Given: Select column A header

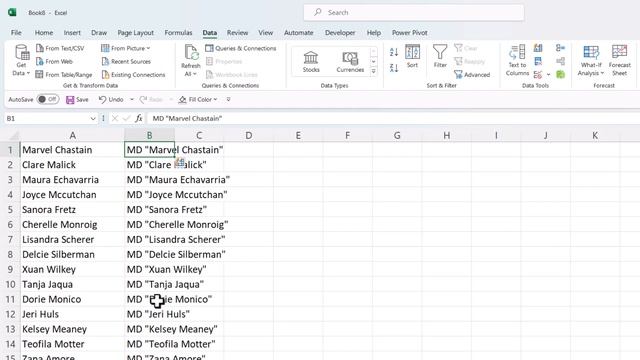Looking at the screenshot, I should (x=72, y=135).
